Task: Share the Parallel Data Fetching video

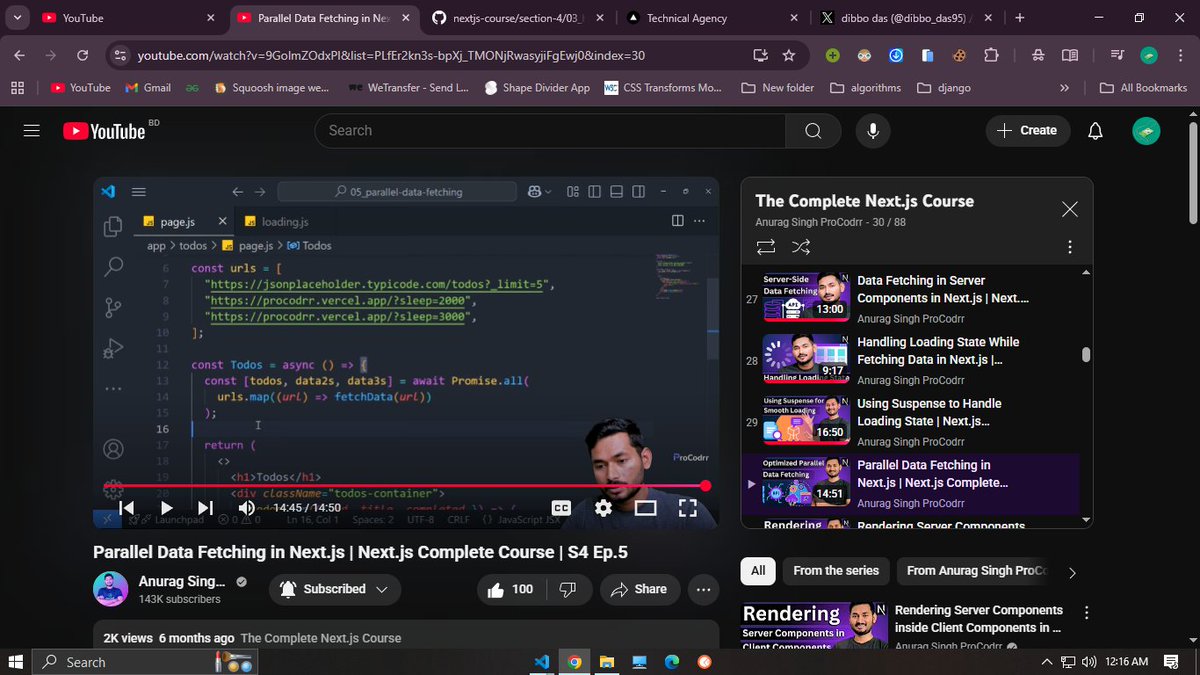Action: pos(639,589)
